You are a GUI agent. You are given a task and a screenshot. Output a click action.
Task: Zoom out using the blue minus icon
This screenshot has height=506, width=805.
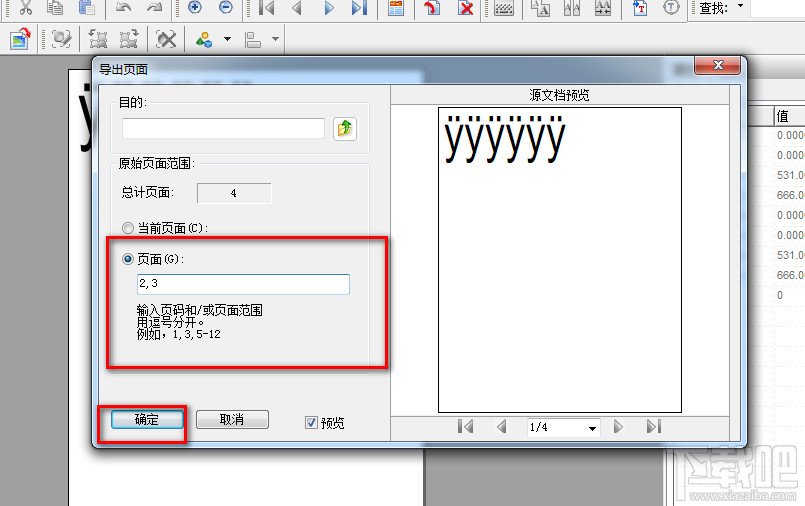coord(226,7)
